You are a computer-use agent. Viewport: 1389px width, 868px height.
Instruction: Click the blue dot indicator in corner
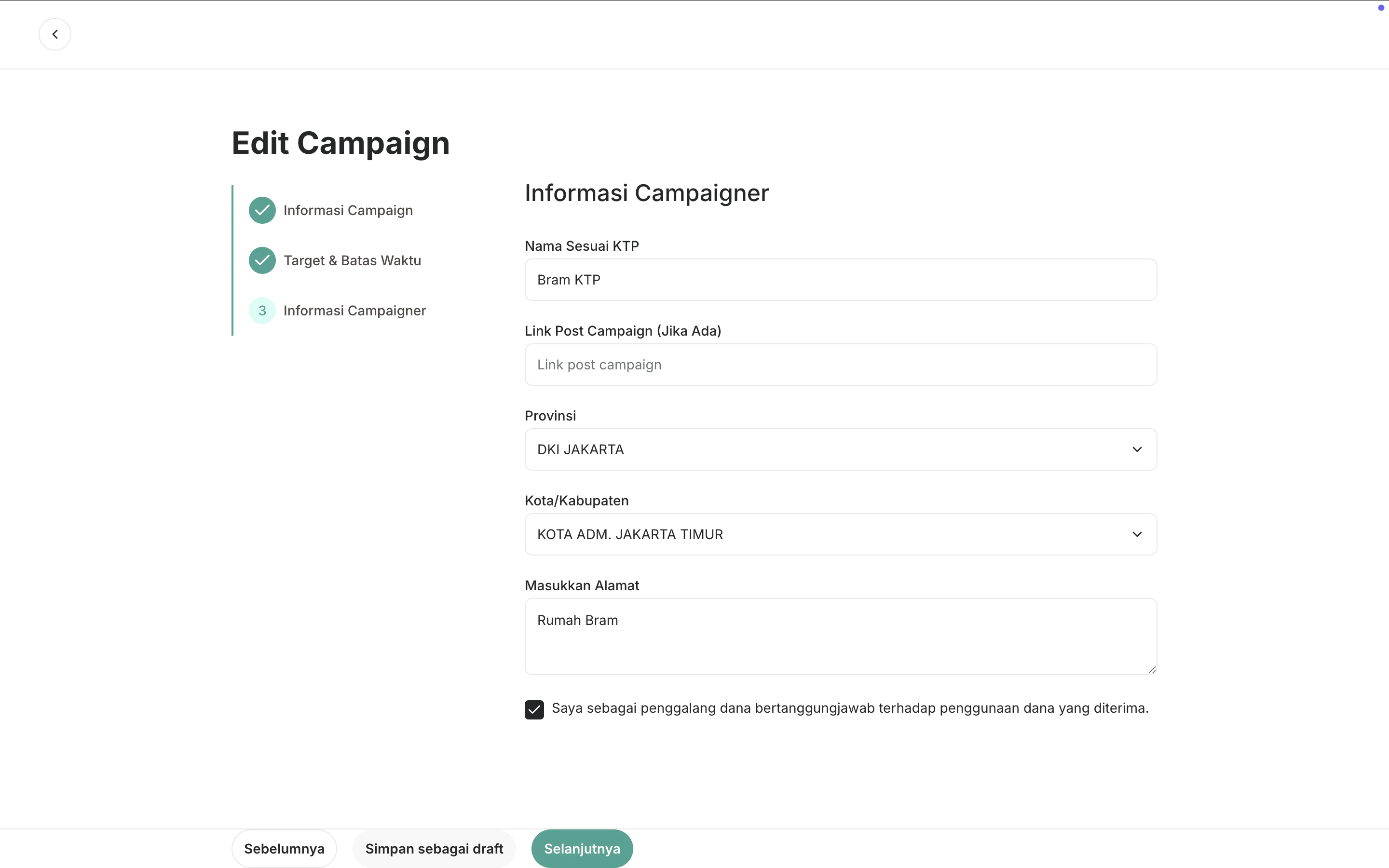point(1381,7)
